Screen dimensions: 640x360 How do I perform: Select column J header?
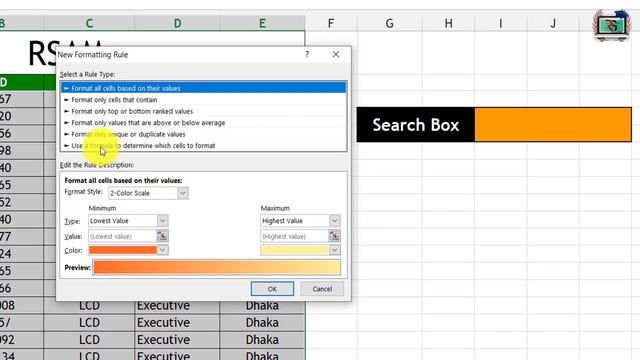(553, 23)
